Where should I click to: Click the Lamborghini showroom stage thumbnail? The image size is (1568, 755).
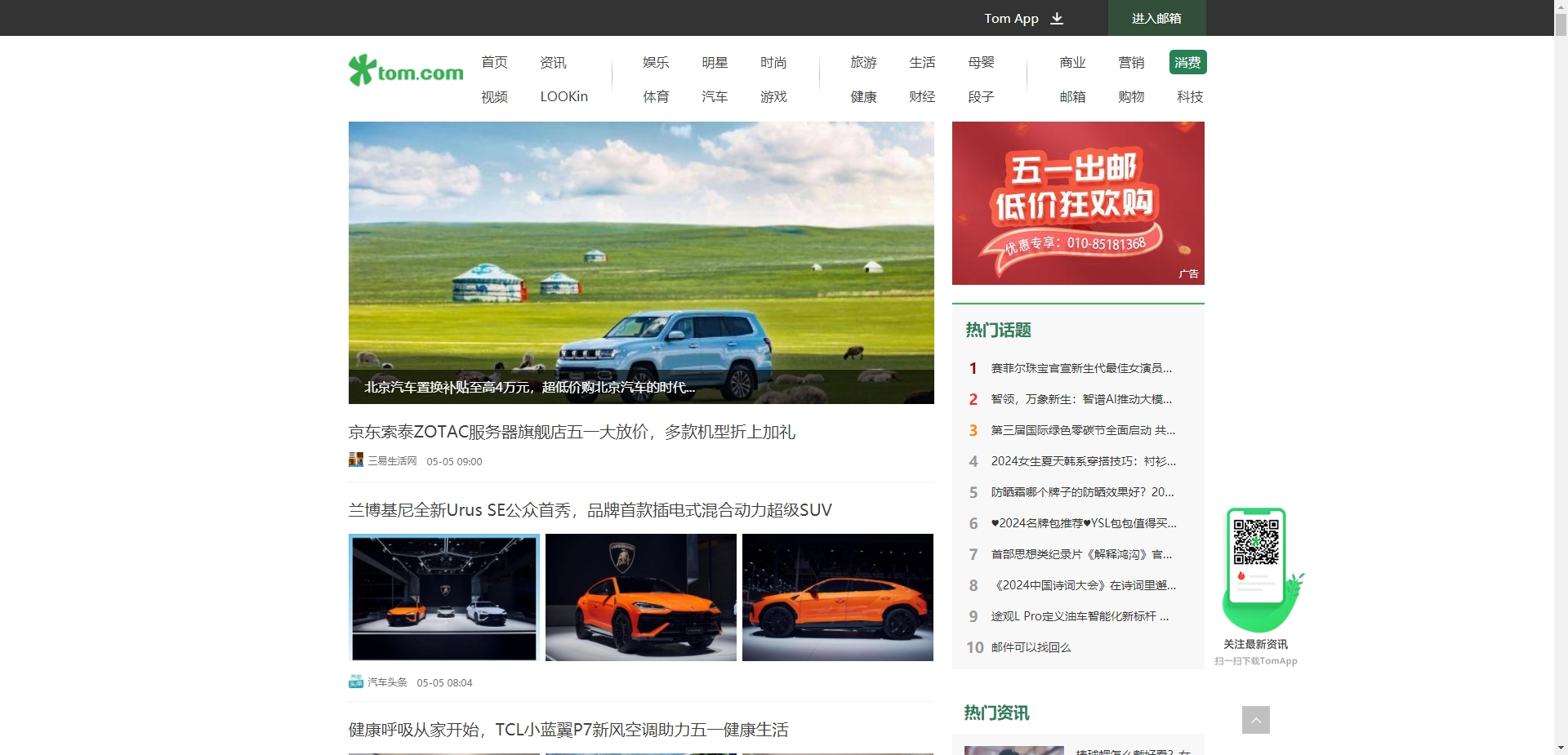[x=444, y=597]
